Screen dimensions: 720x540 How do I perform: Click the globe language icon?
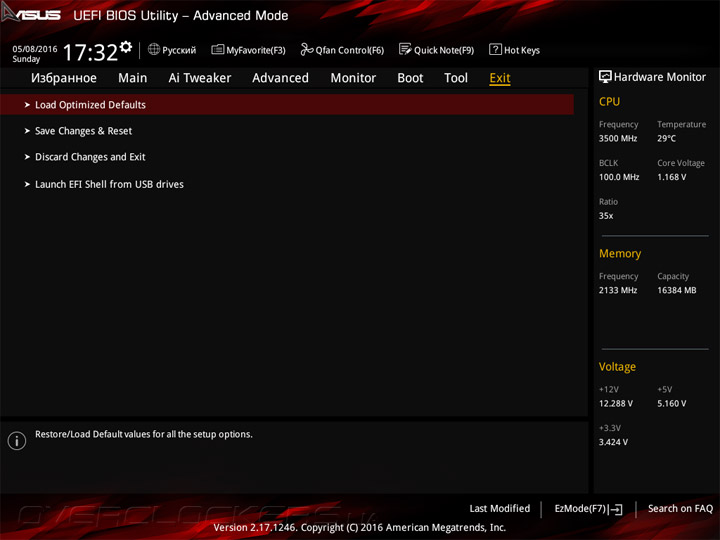point(154,49)
